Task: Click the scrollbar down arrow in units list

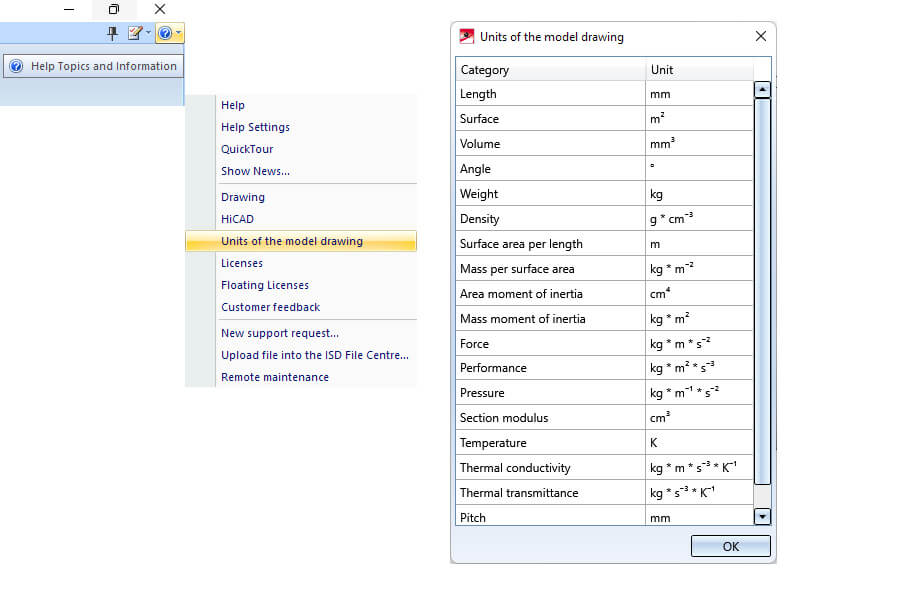Action: pyautogui.click(x=762, y=516)
